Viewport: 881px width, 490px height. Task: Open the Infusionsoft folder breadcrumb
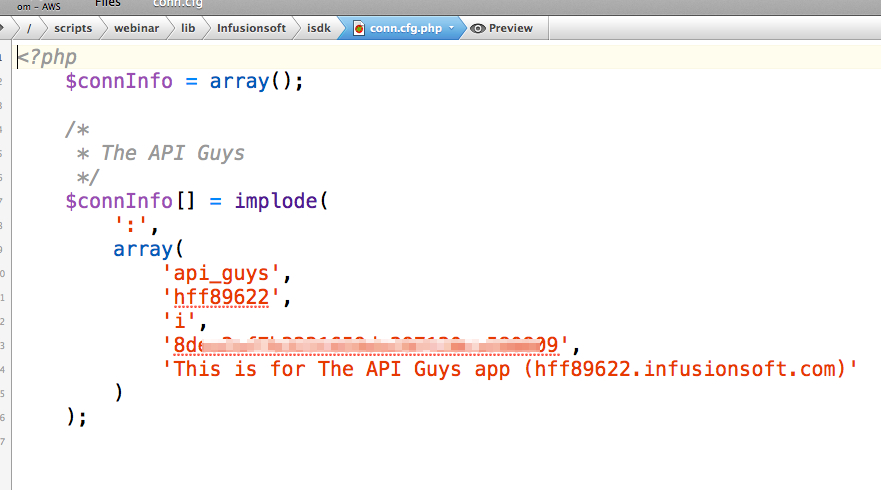click(251, 28)
